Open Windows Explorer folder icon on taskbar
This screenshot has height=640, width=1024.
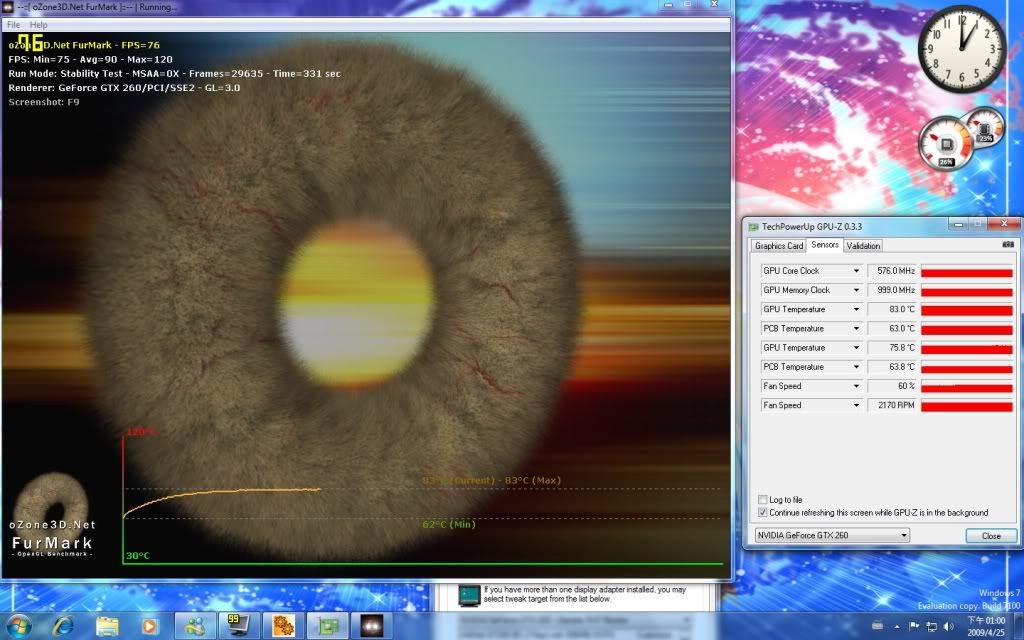click(x=107, y=626)
